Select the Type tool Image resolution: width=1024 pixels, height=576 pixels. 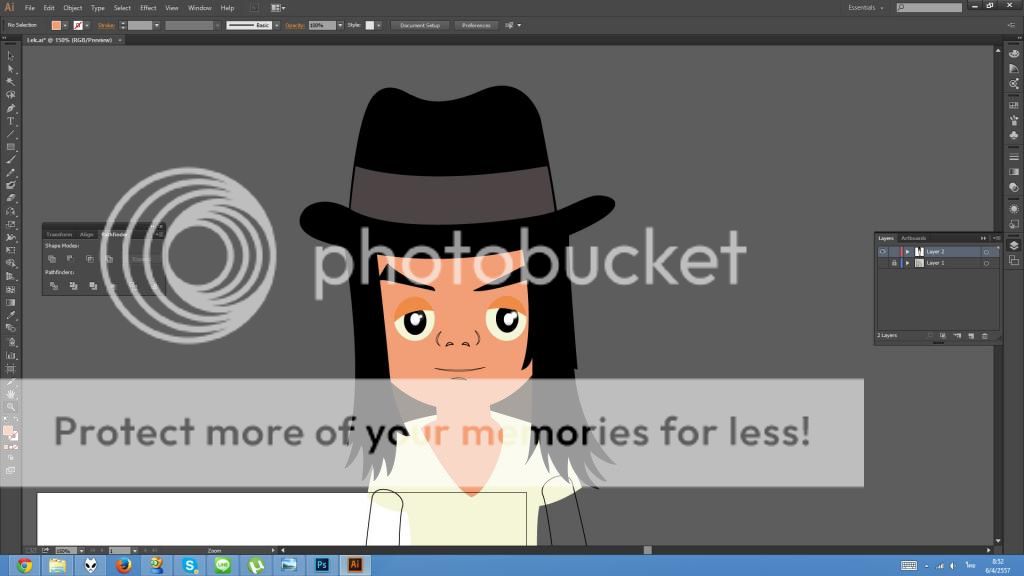pyautogui.click(x=10, y=121)
